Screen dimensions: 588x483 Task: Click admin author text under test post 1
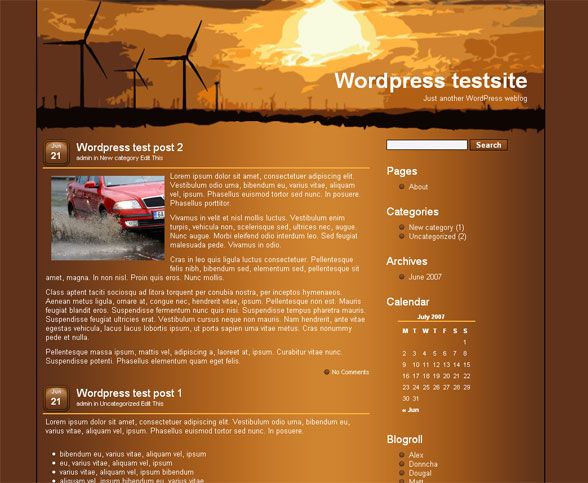pyautogui.click(x=84, y=404)
